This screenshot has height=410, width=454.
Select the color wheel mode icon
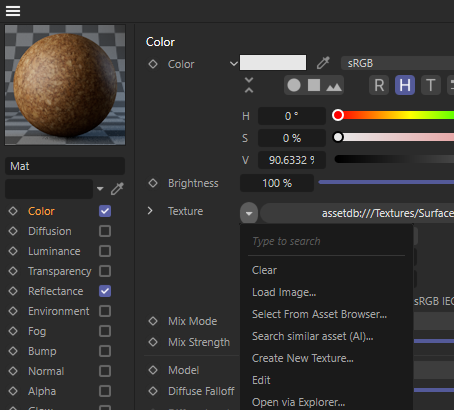pos(294,85)
